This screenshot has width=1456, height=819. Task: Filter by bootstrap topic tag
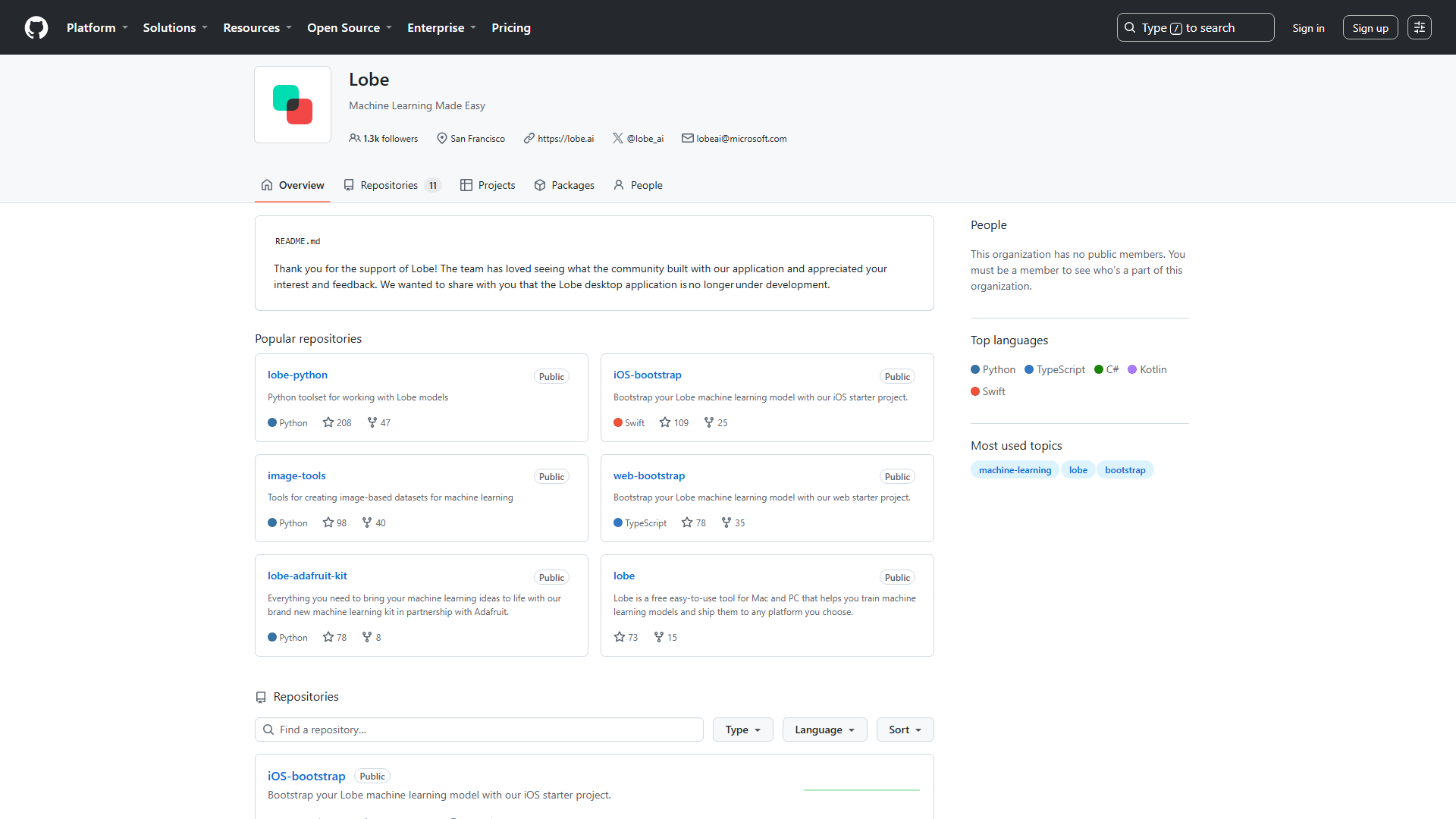coord(1125,470)
